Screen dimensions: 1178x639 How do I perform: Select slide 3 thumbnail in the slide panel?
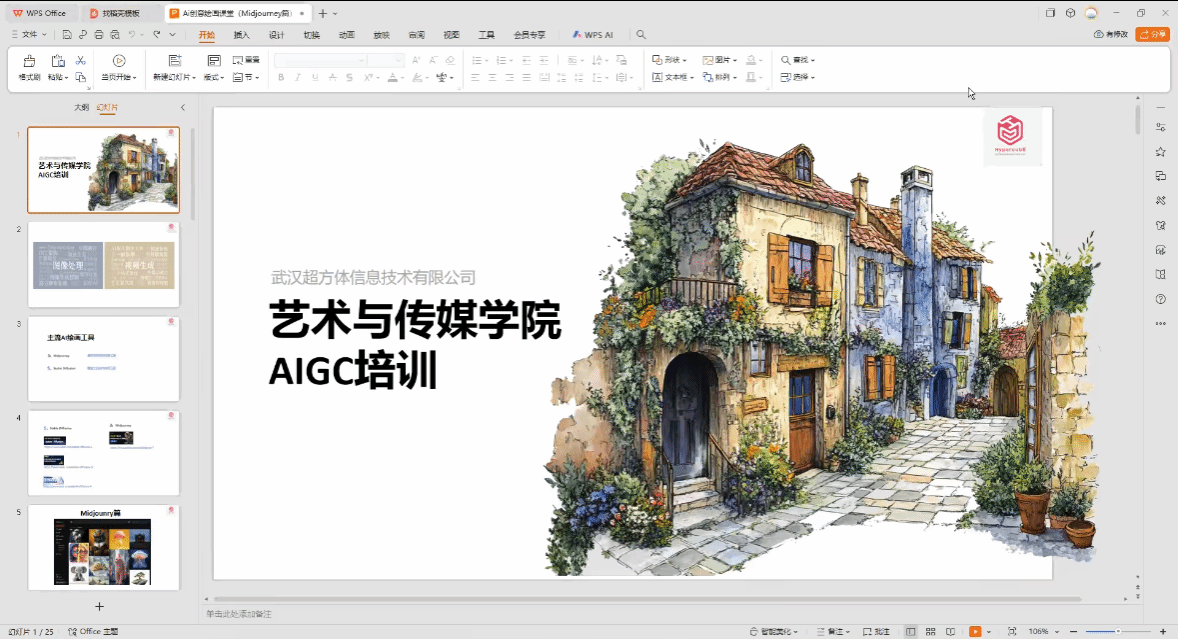pos(103,359)
